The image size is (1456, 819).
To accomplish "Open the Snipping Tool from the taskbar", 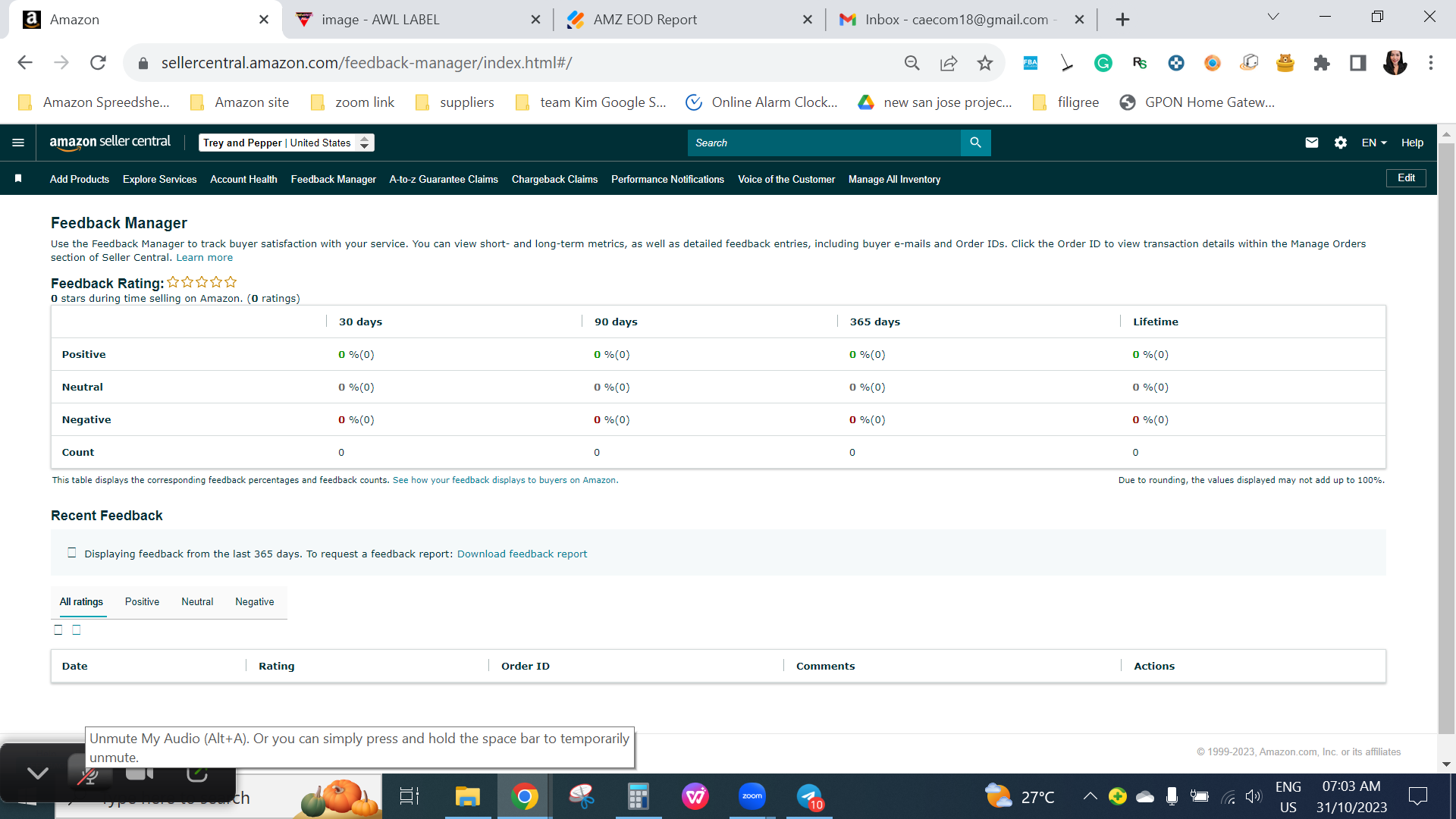I will click(x=582, y=796).
